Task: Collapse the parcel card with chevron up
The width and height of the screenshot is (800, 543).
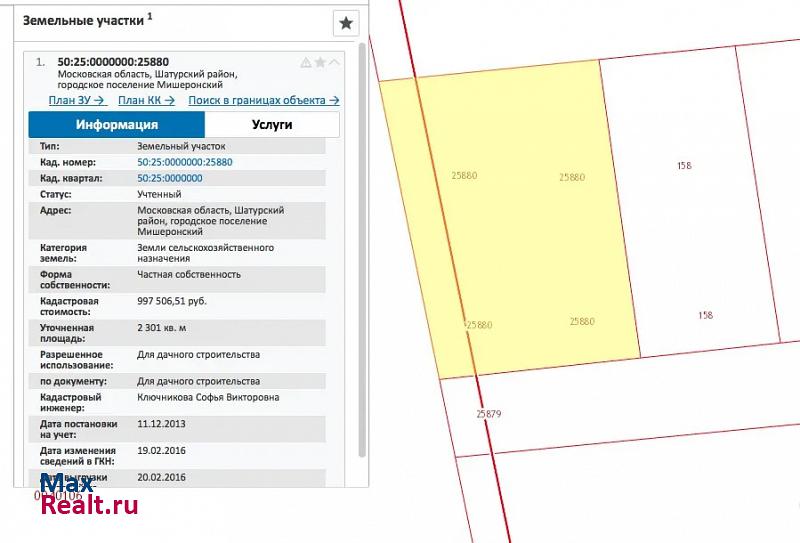Action: [x=334, y=62]
